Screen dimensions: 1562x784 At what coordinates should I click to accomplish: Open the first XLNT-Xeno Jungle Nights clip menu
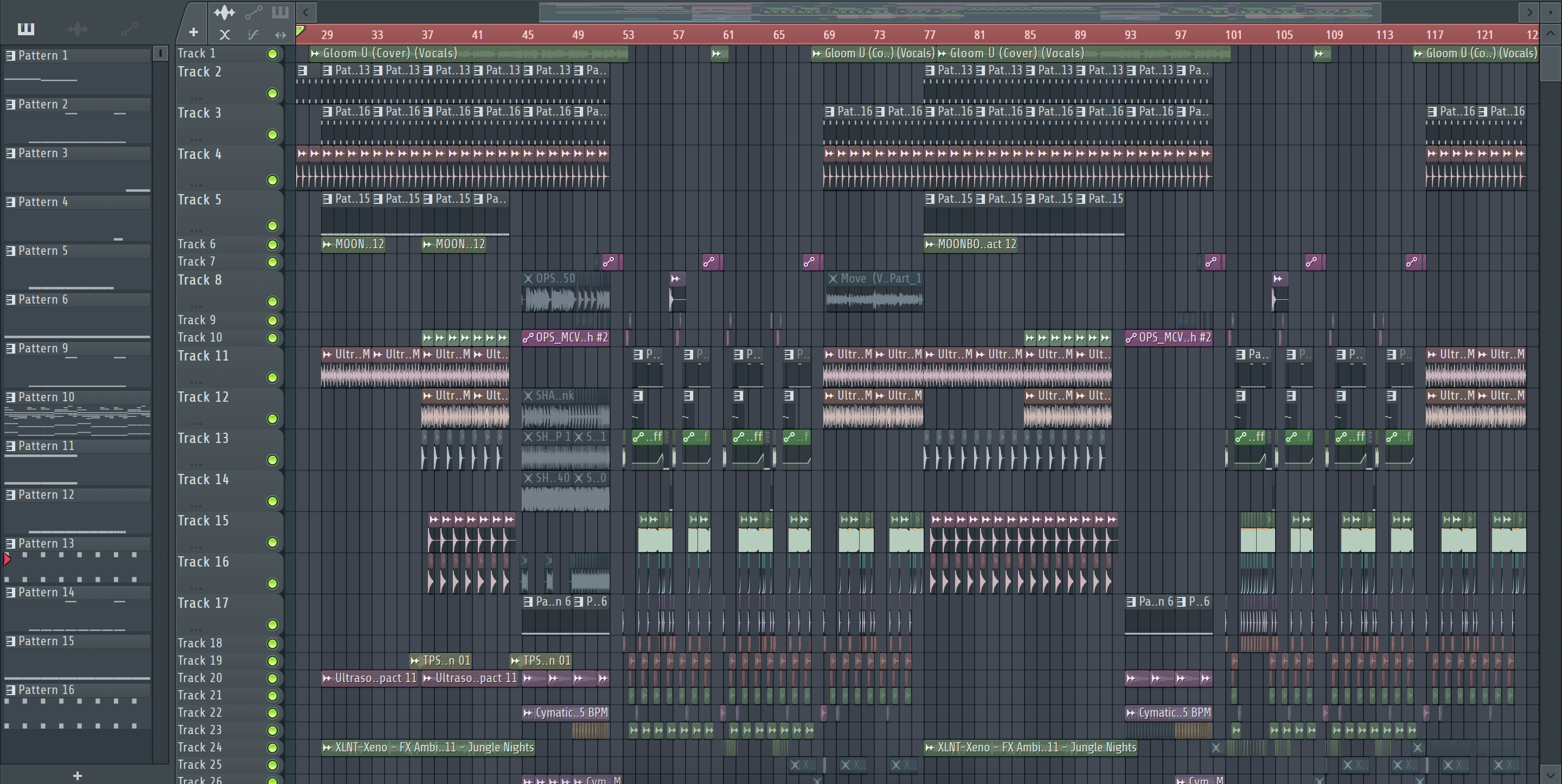328,748
